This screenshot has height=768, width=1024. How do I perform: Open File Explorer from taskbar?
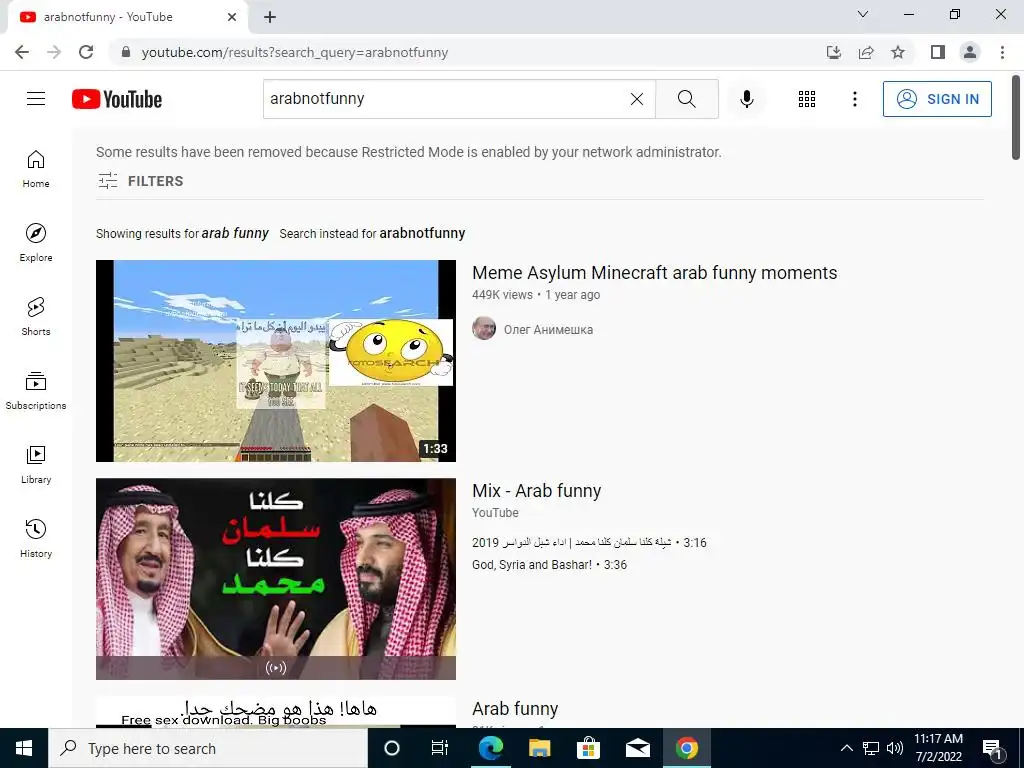pos(539,748)
